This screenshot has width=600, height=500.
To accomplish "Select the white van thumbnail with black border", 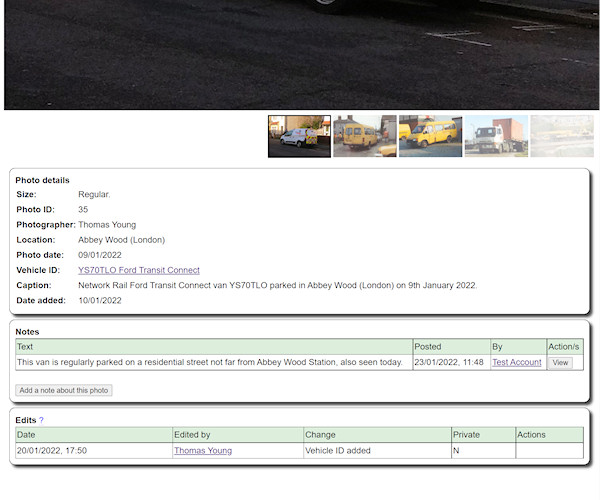I will click(299, 137).
